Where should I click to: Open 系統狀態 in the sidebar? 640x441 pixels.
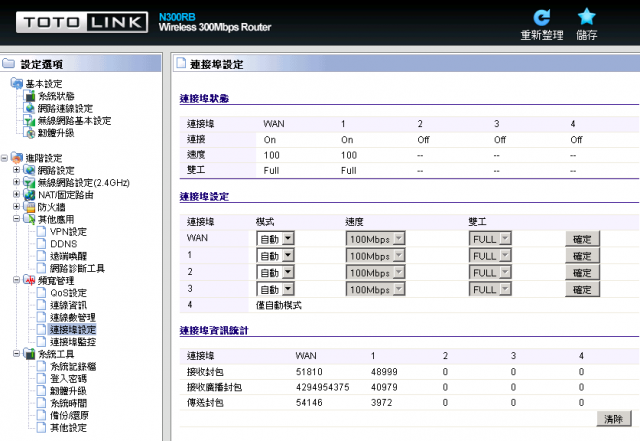click(56, 96)
